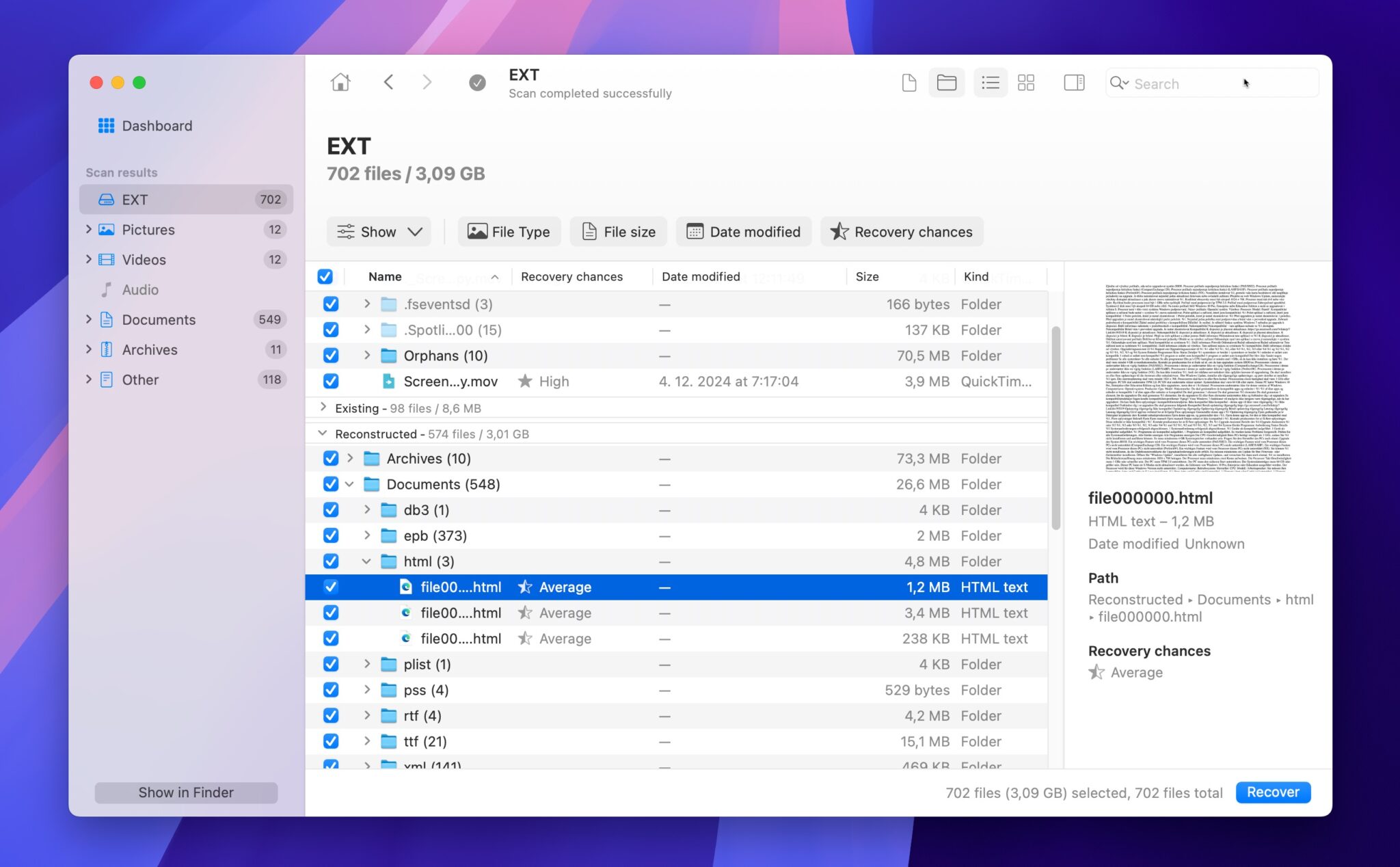1400x867 pixels.
Task: Select the list view icon
Action: pyautogui.click(x=990, y=82)
